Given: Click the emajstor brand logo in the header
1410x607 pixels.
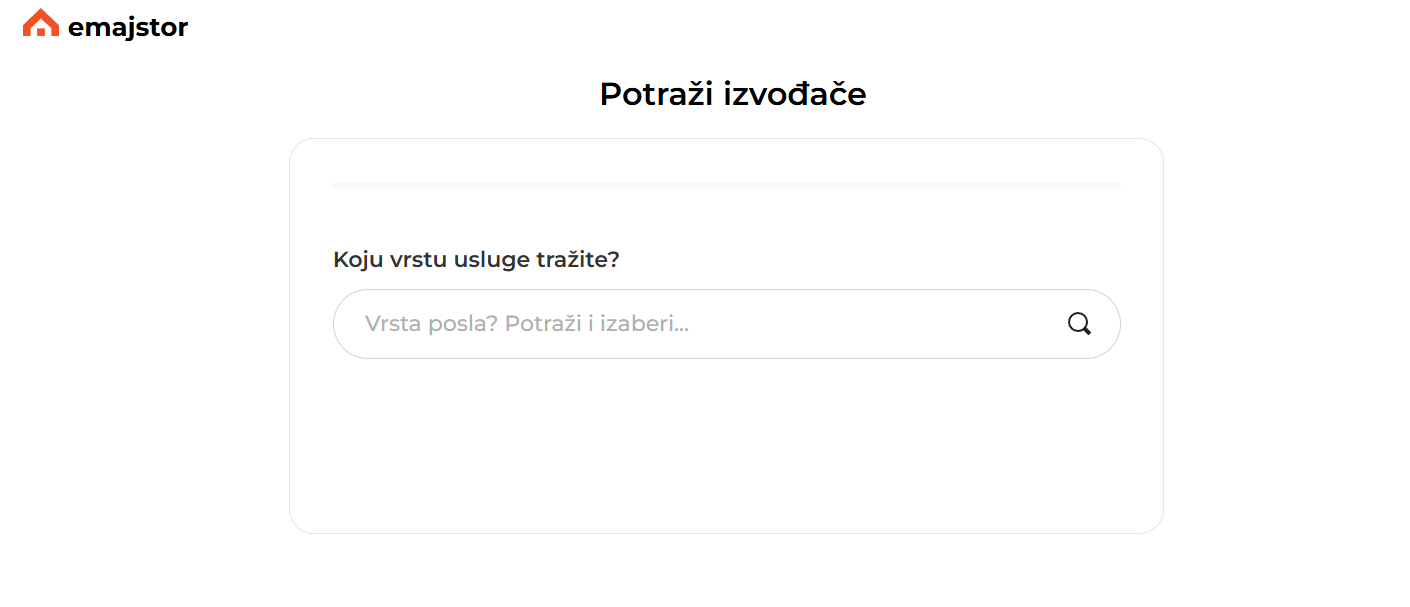Looking at the screenshot, I should (105, 25).
